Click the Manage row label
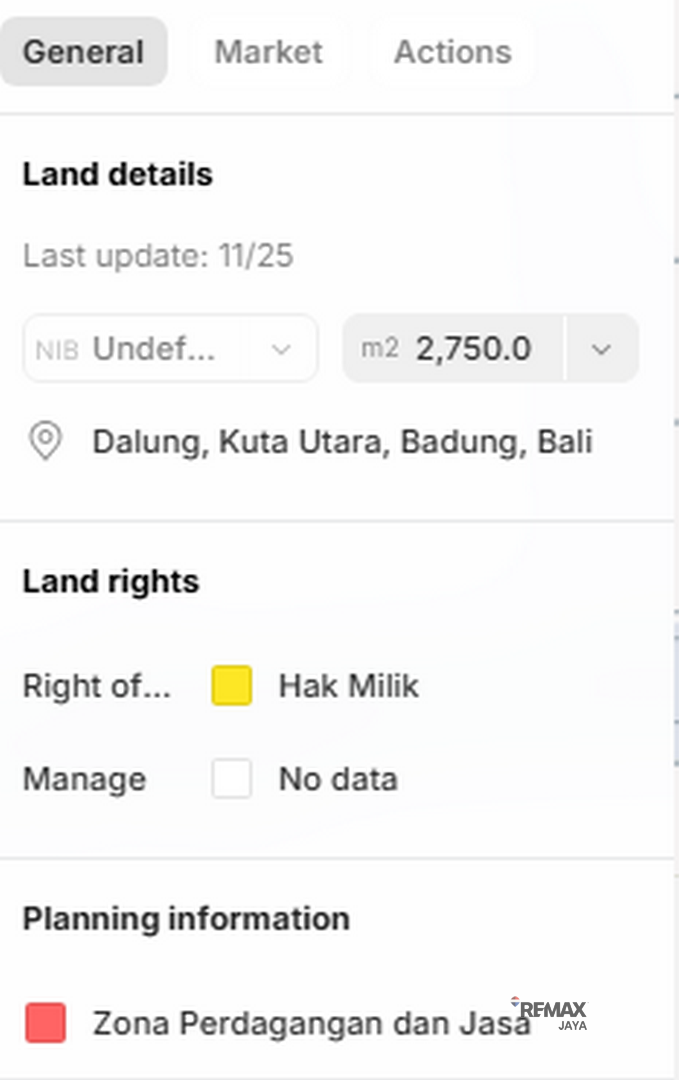Screen dimensions: 679x1080 click(84, 779)
